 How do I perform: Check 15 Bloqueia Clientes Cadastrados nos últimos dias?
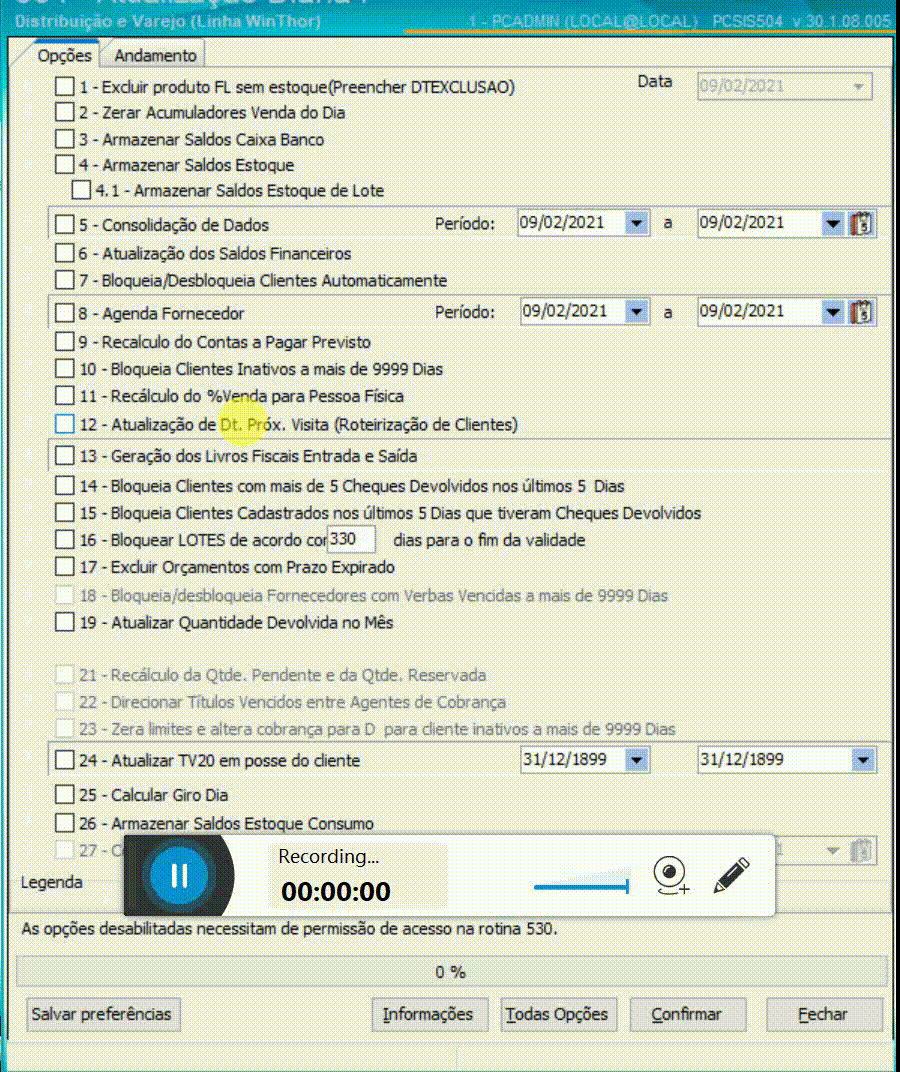pyautogui.click(x=64, y=512)
